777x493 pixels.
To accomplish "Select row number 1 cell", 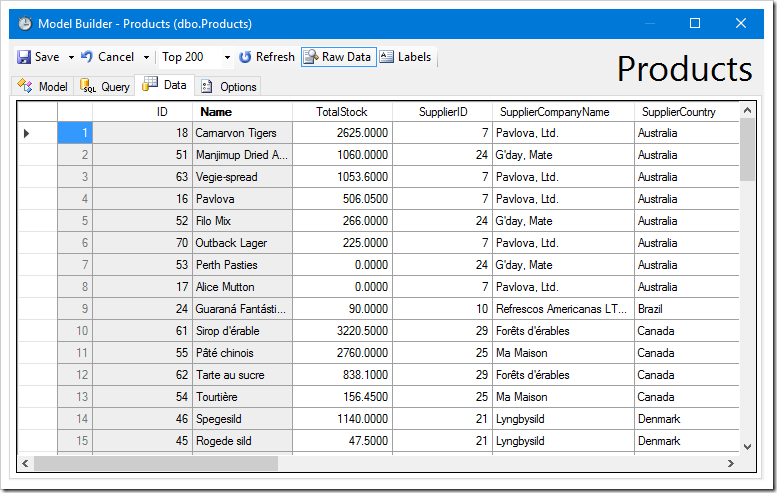I will click(75, 133).
